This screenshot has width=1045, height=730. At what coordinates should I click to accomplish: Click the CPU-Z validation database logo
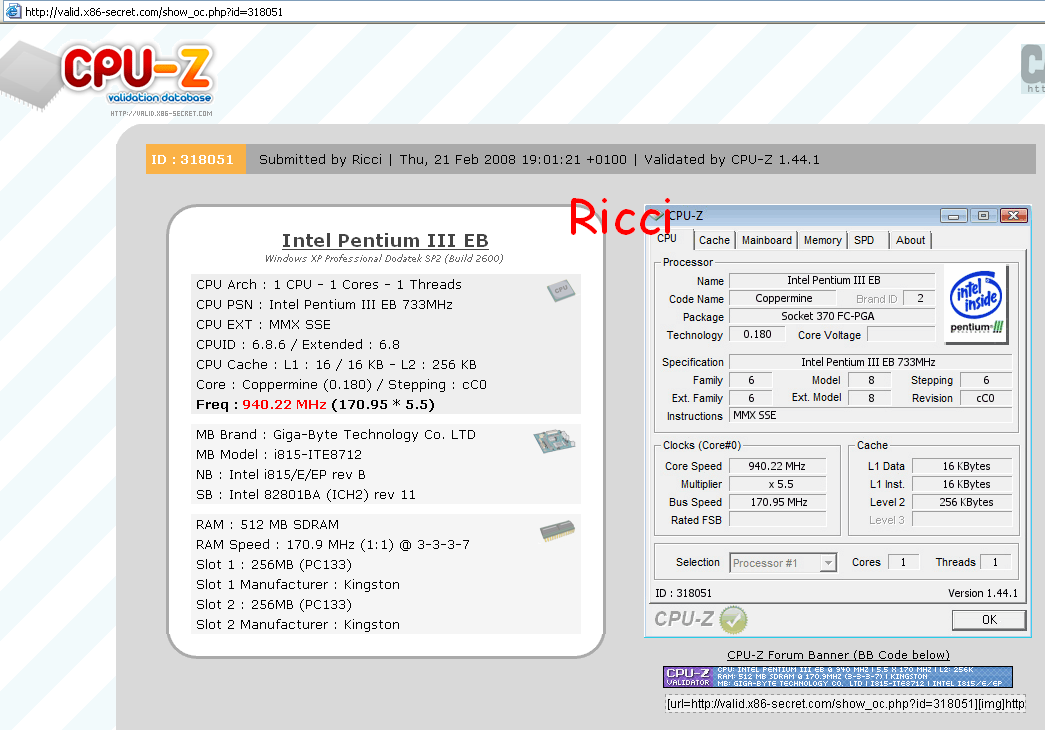click(x=137, y=77)
